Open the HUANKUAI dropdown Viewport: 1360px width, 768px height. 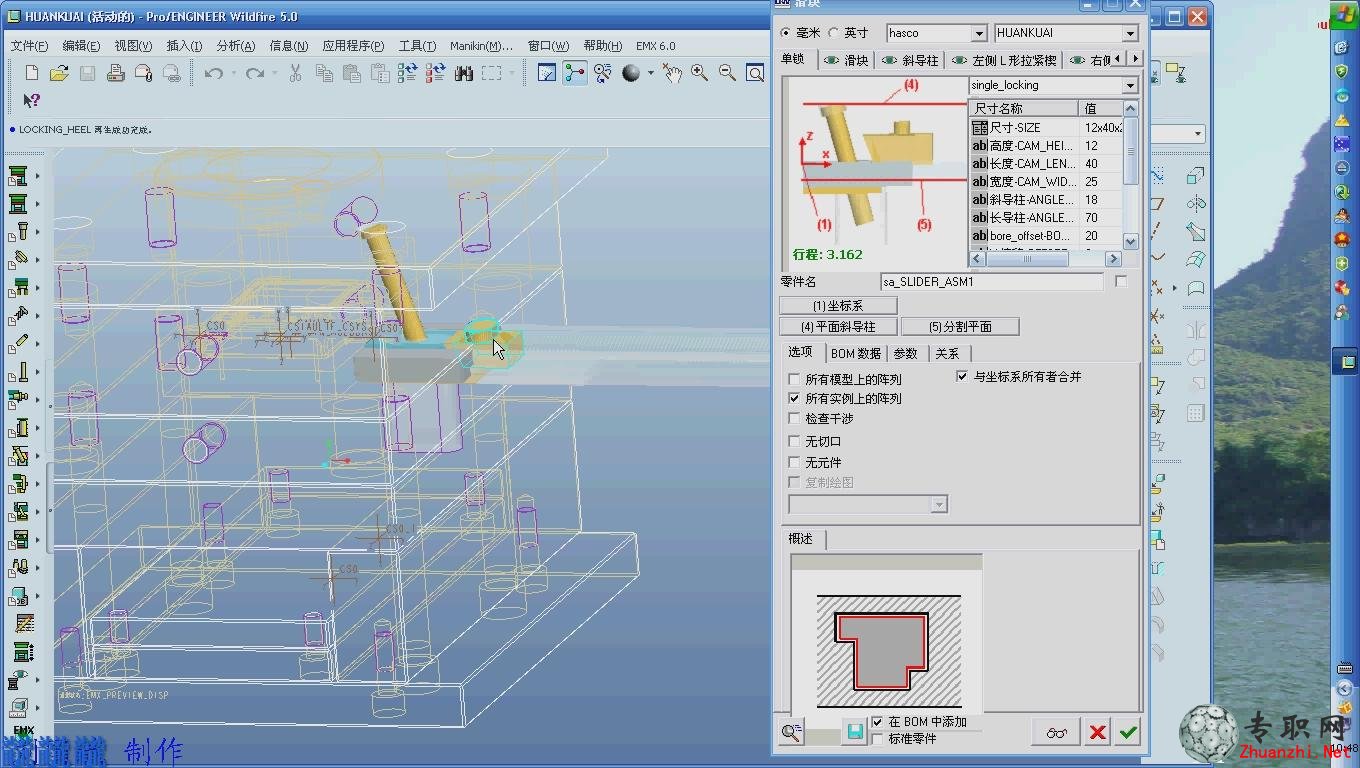(x=1131, y=33)
